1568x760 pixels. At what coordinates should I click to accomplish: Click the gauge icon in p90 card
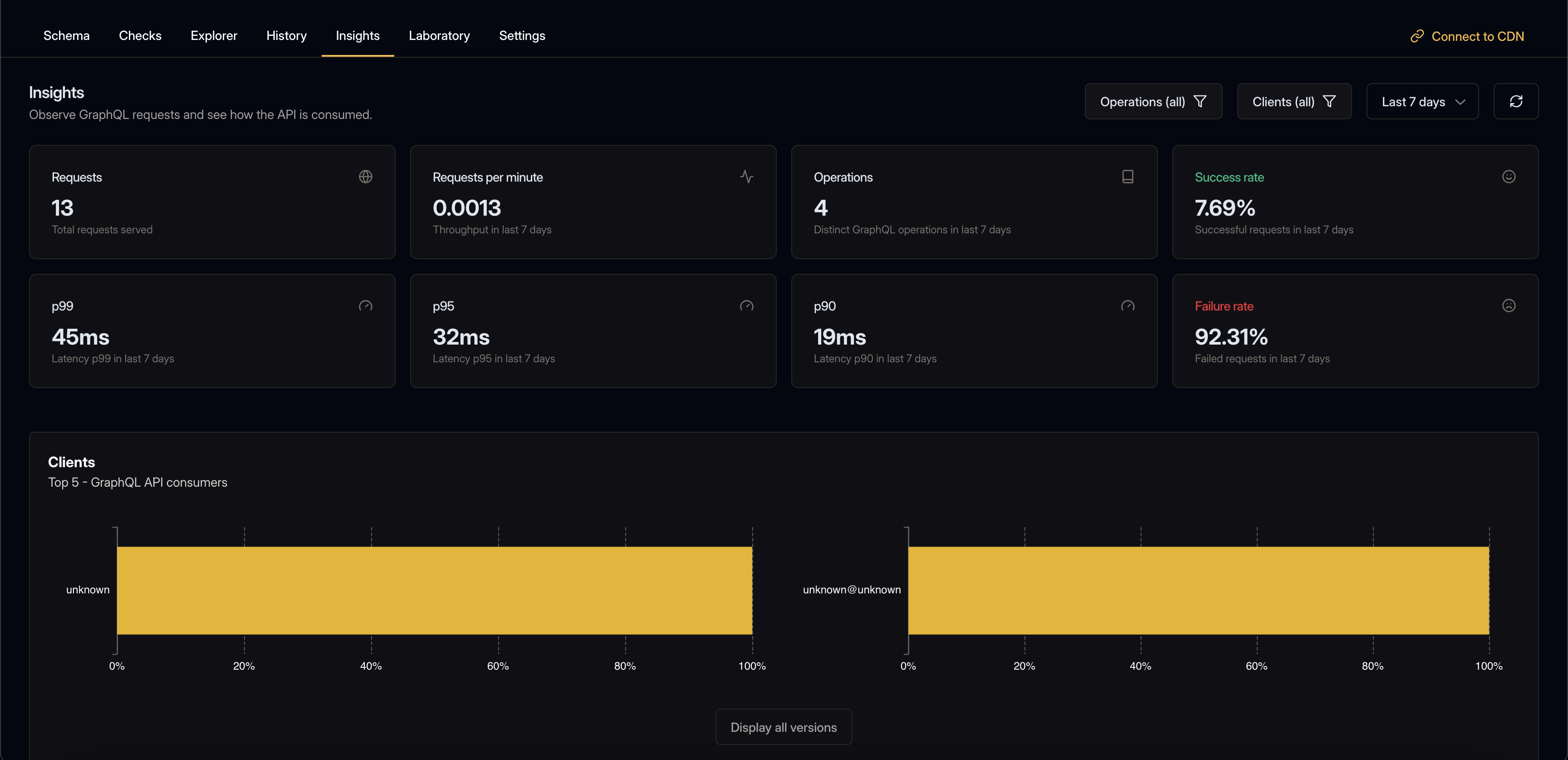pos(1127,306)
